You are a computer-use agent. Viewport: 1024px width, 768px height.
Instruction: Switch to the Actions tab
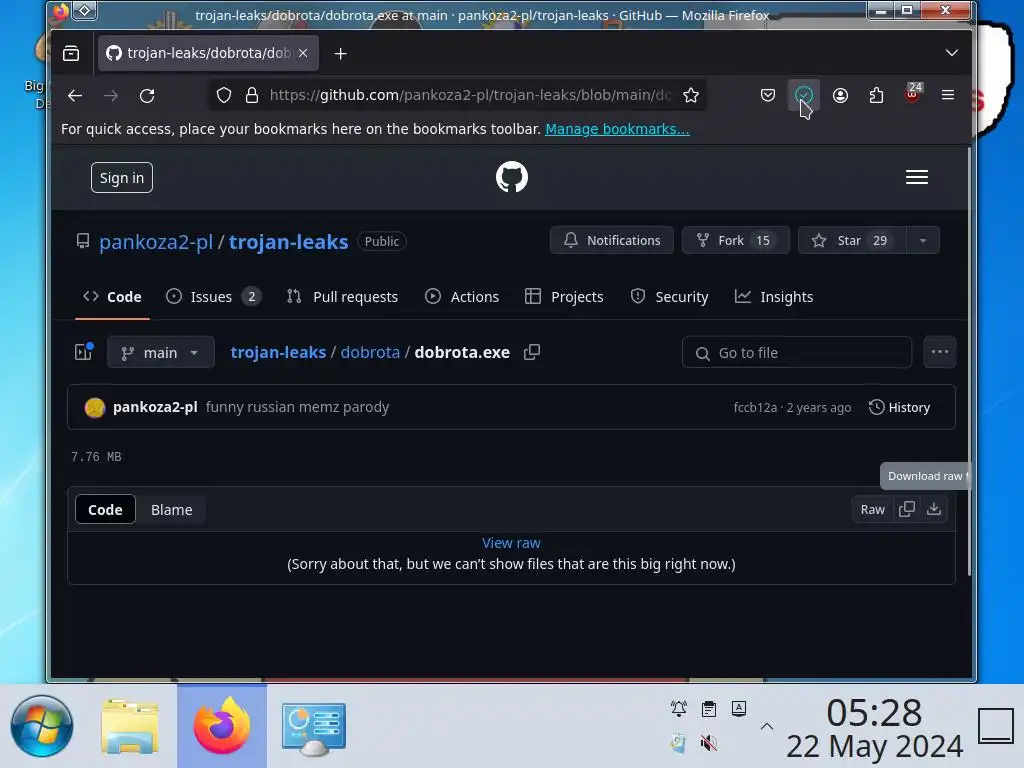462,296
